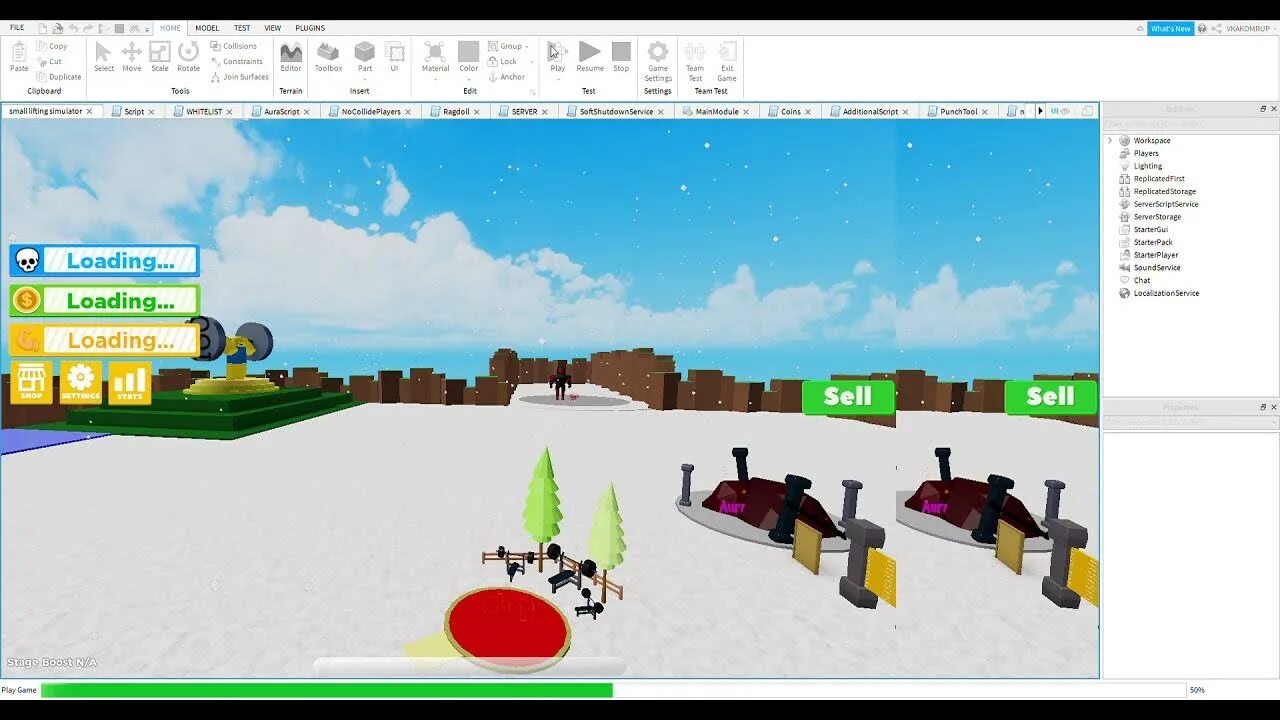Image resolution: width=1280 pixels, height=720 pixels.
Task: Click the share icon beside the username
Action: tap(1217, 29)
